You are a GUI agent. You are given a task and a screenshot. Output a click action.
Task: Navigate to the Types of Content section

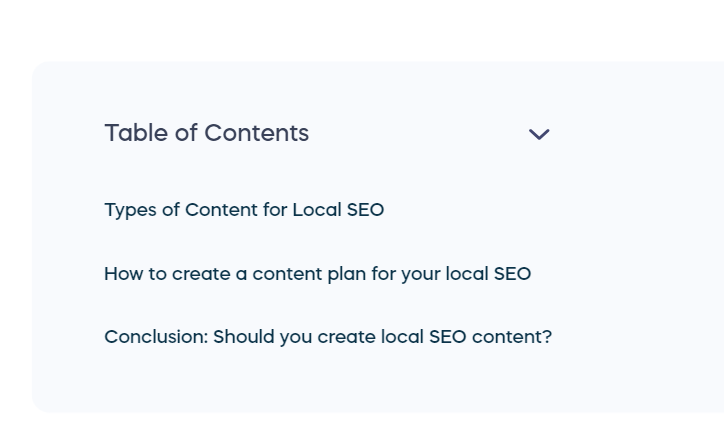(x=244, y=210)
